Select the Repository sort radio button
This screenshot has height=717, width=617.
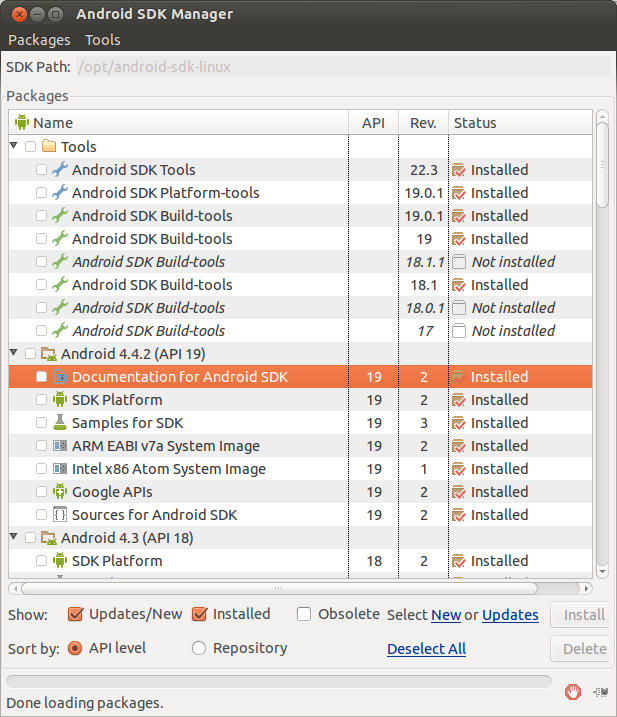[x=199, y=648]
